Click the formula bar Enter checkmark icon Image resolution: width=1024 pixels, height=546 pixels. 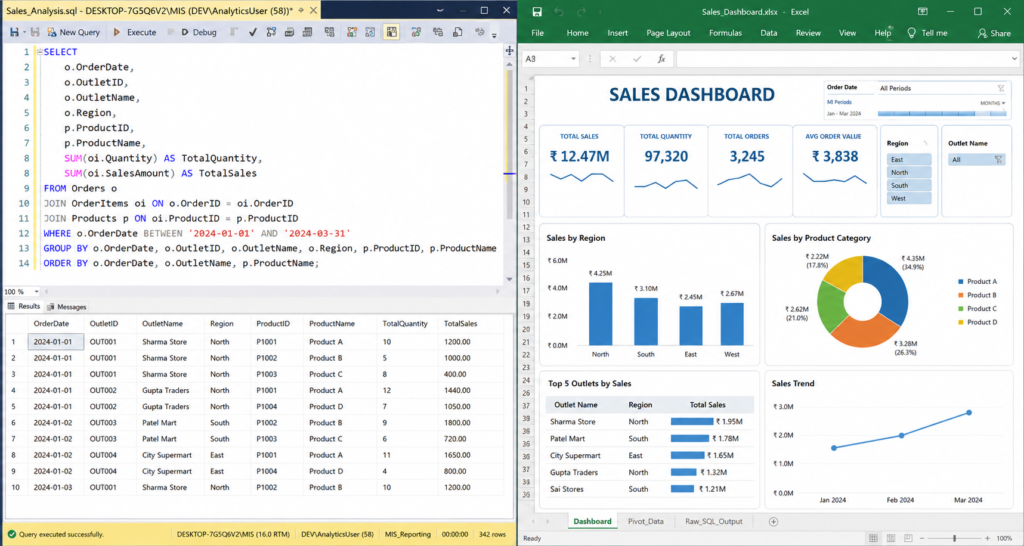(637, 59)
